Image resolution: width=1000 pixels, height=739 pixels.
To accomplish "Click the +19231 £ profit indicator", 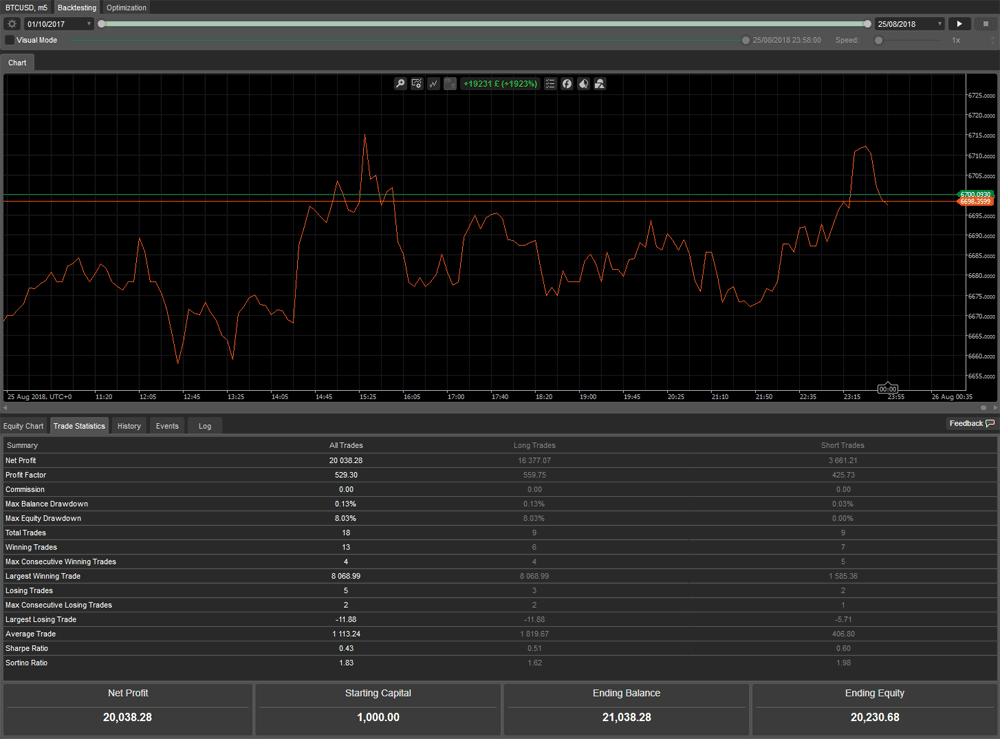I will click(x=501, y=84).
